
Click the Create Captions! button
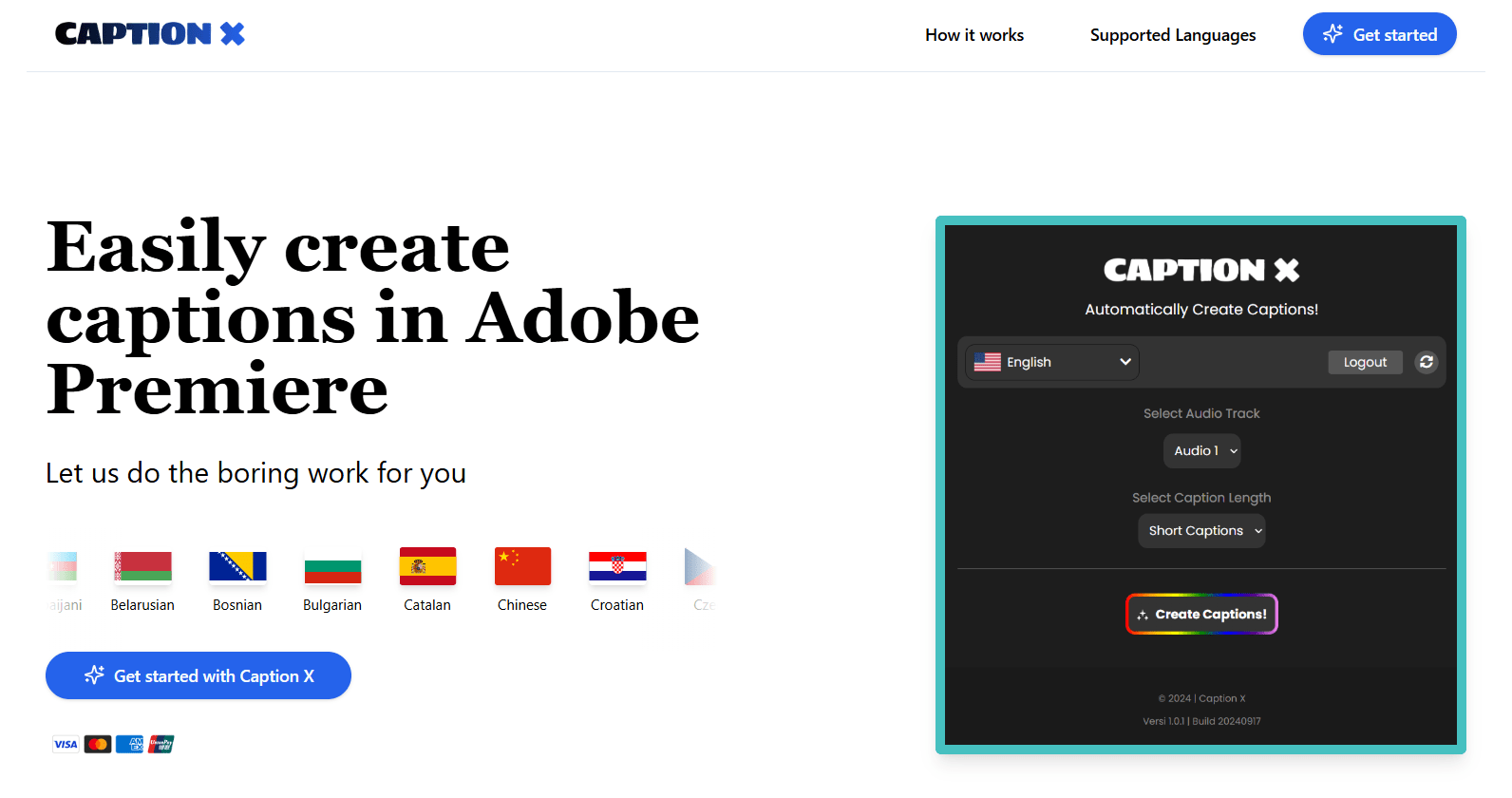point(1201,614)
